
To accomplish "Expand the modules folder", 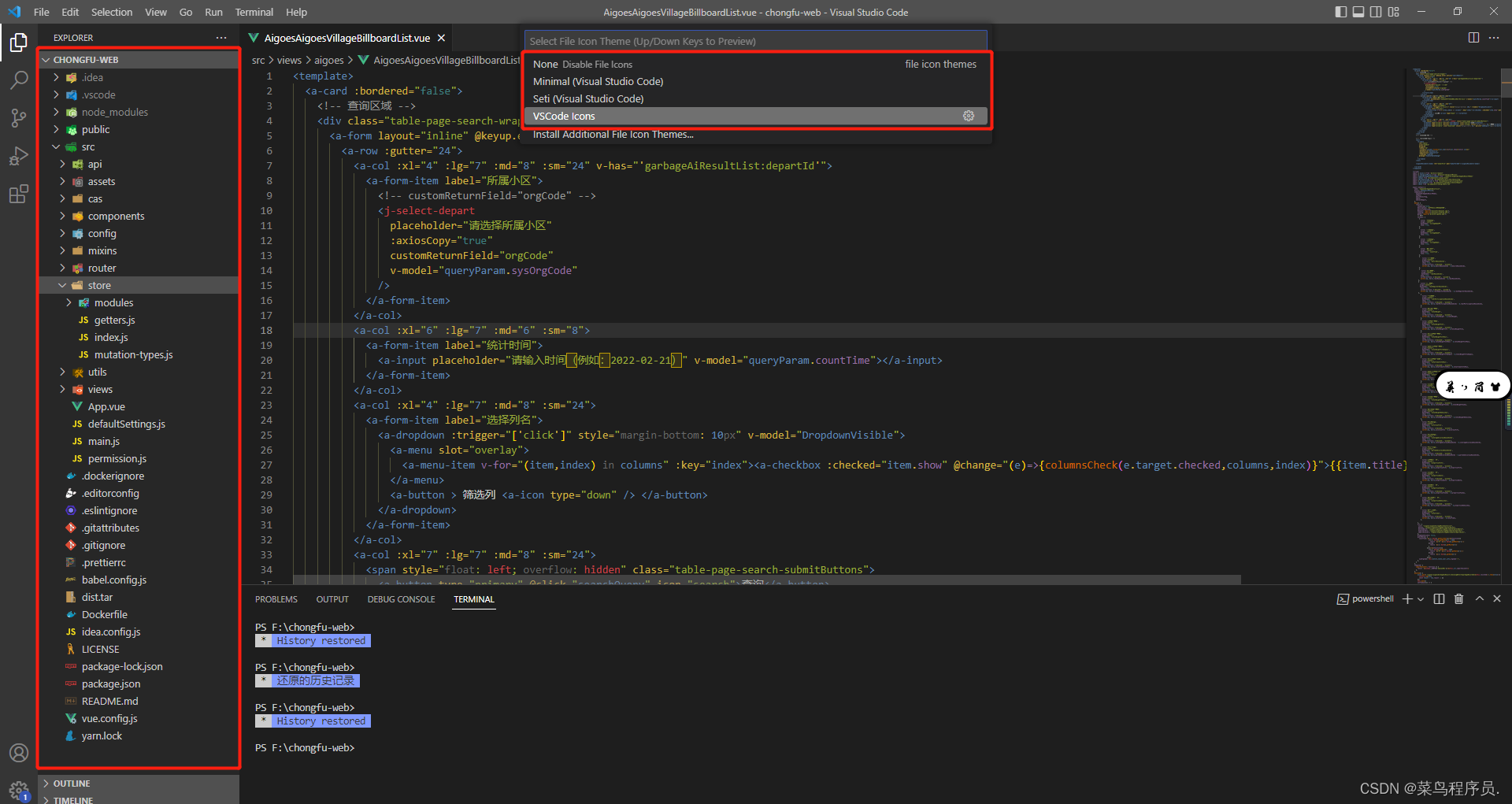I will (x=139, y=302).
